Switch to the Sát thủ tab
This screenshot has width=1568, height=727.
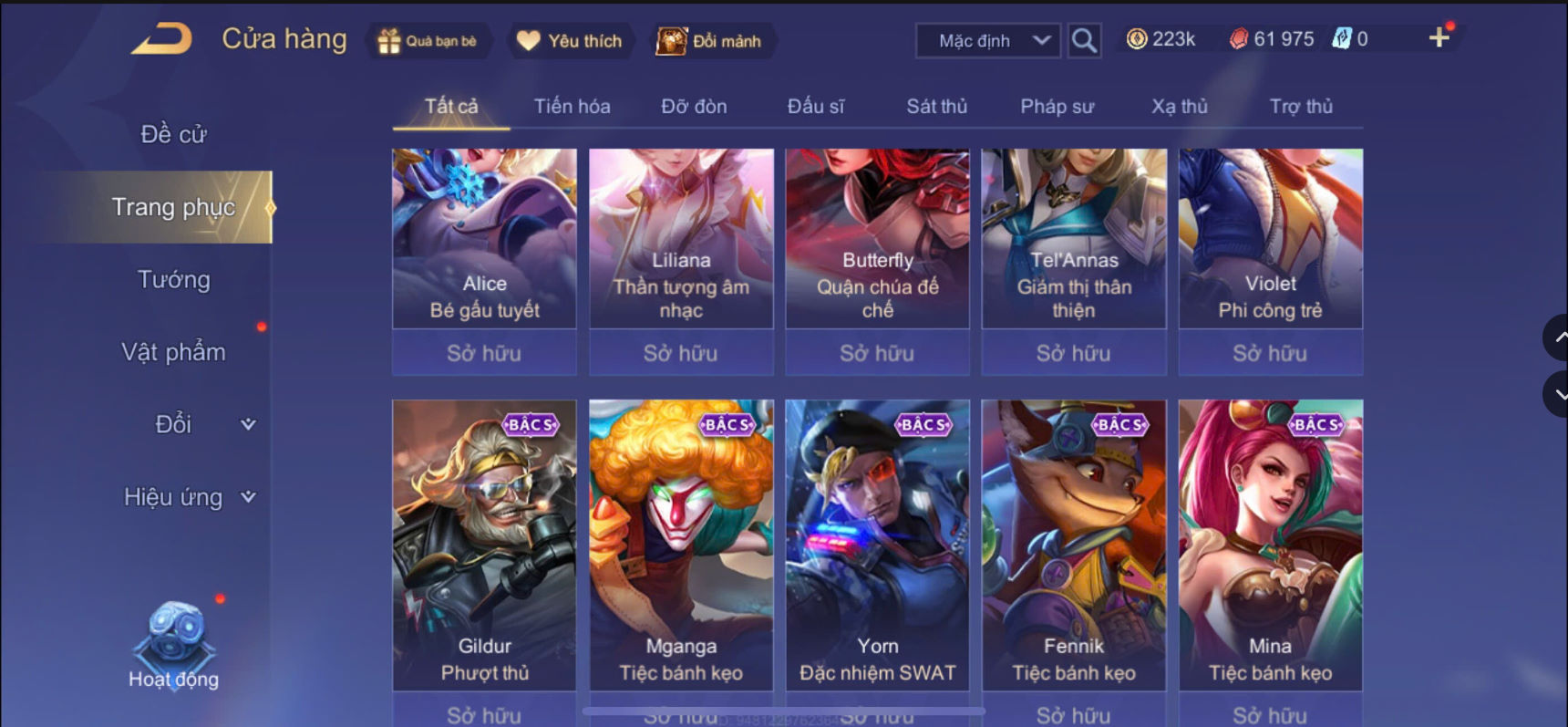point(936,107)
